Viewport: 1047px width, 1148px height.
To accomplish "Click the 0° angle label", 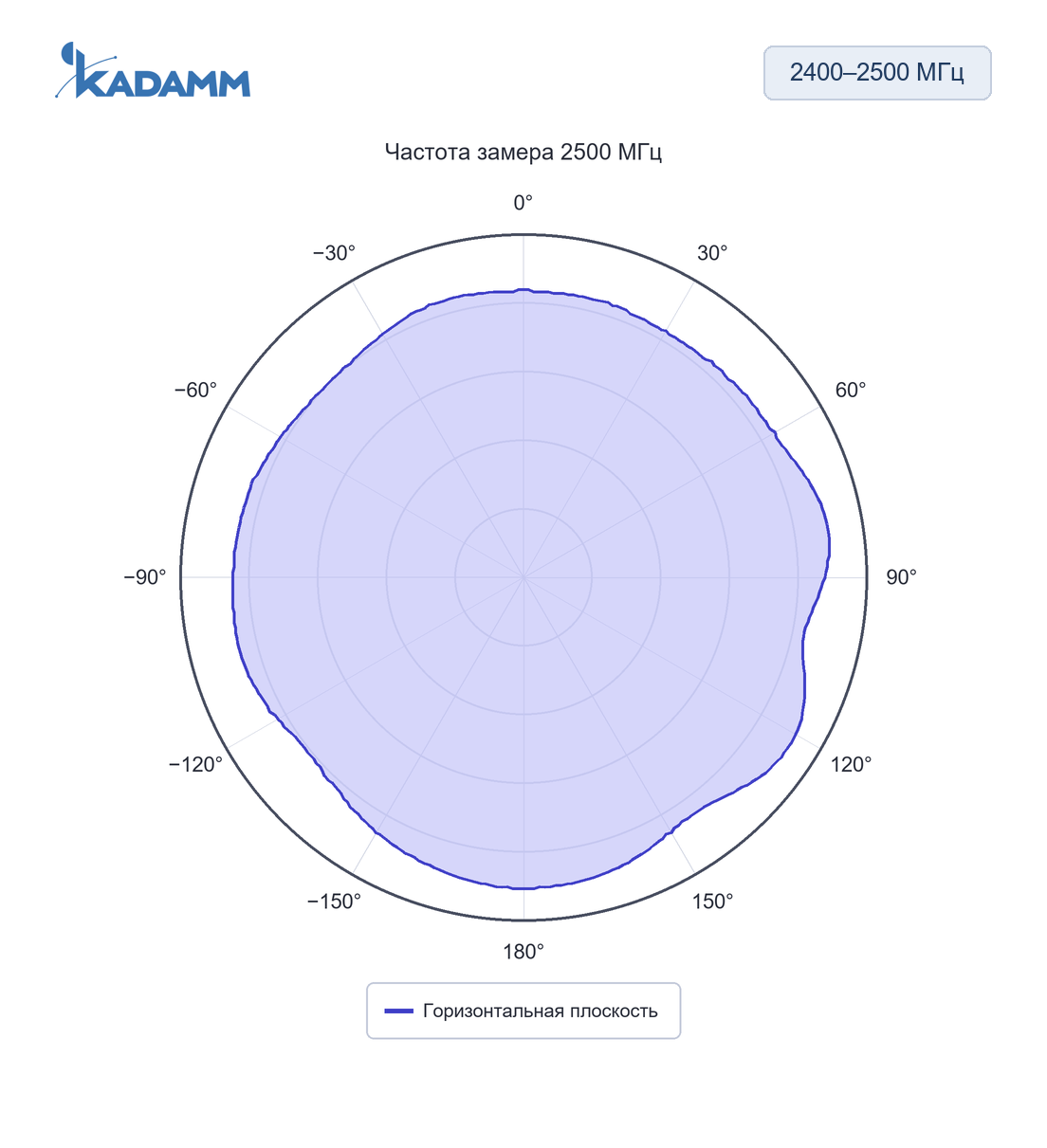I will point(523,203).
